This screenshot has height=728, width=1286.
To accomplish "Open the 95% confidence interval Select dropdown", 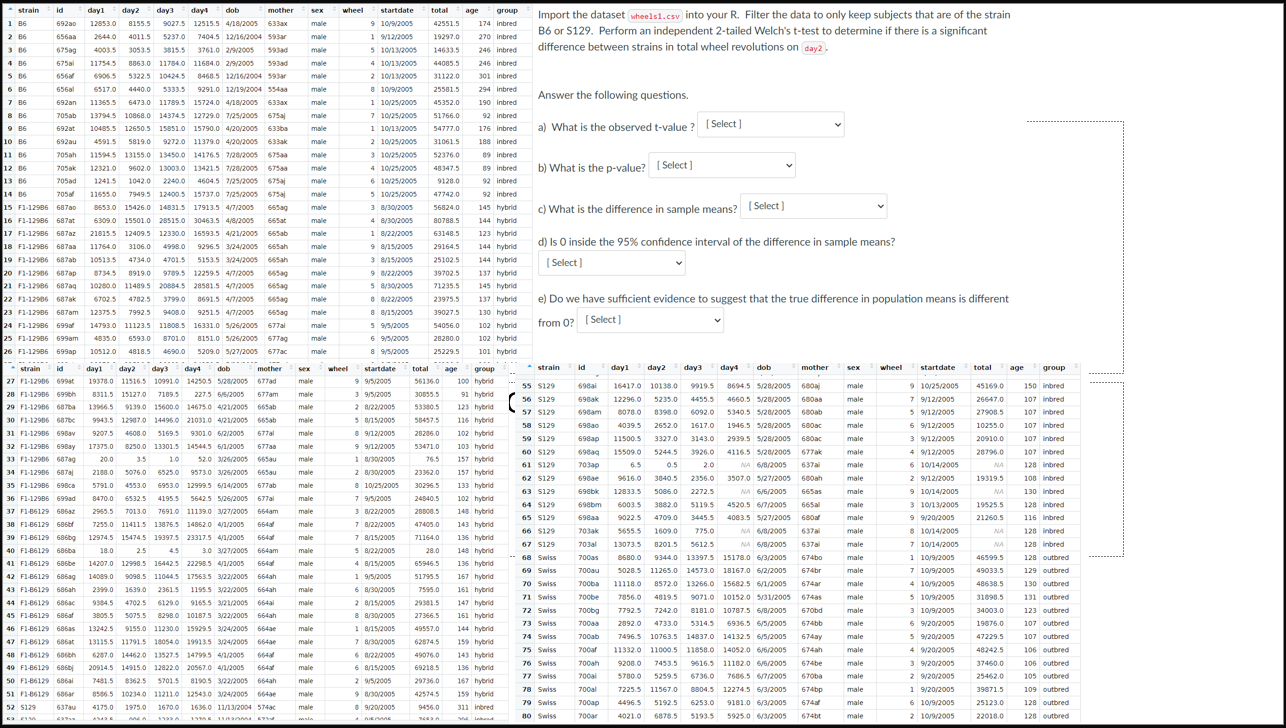I will tap(611, 262).
